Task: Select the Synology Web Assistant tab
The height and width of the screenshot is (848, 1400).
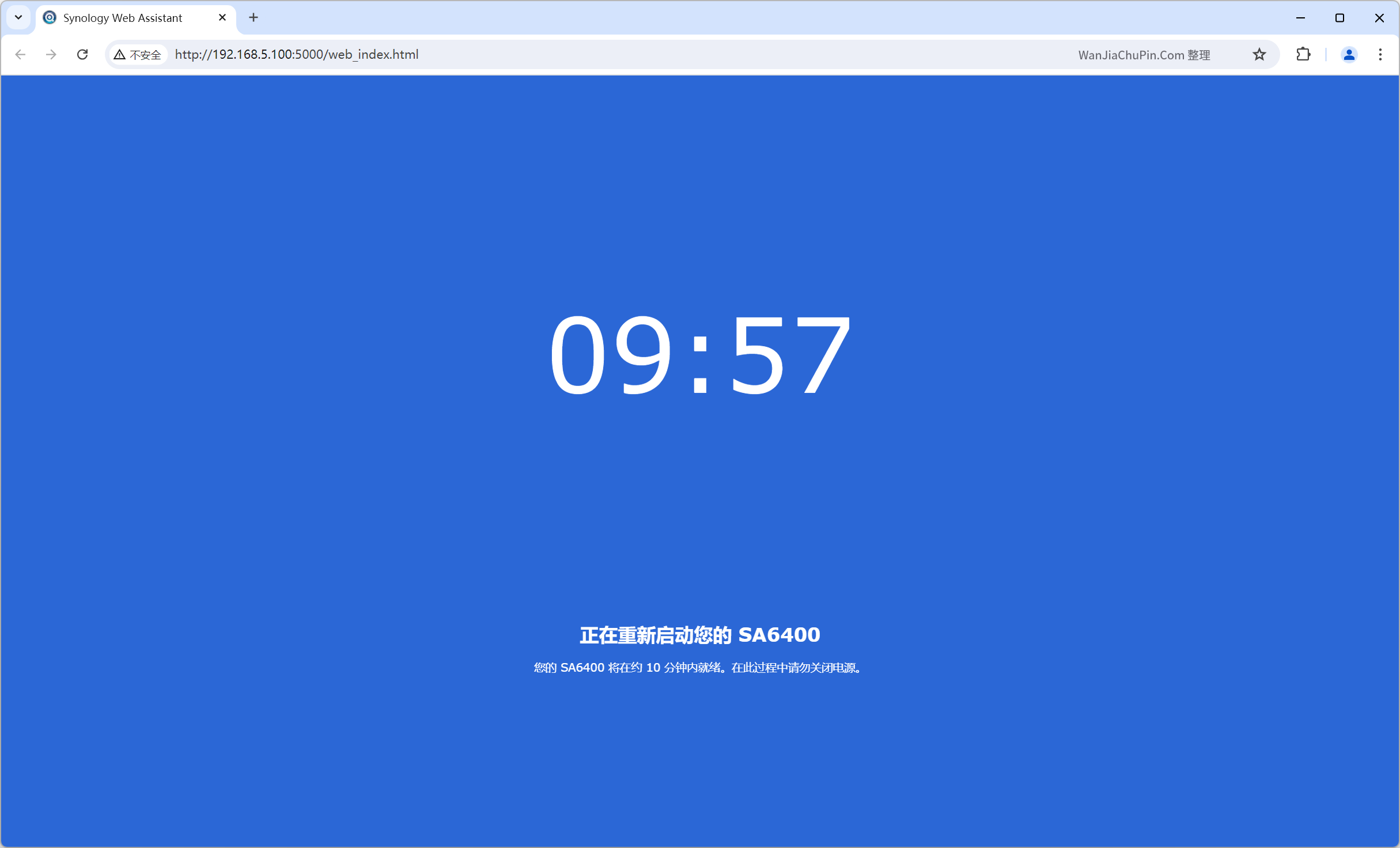Action: pos(136,18)
